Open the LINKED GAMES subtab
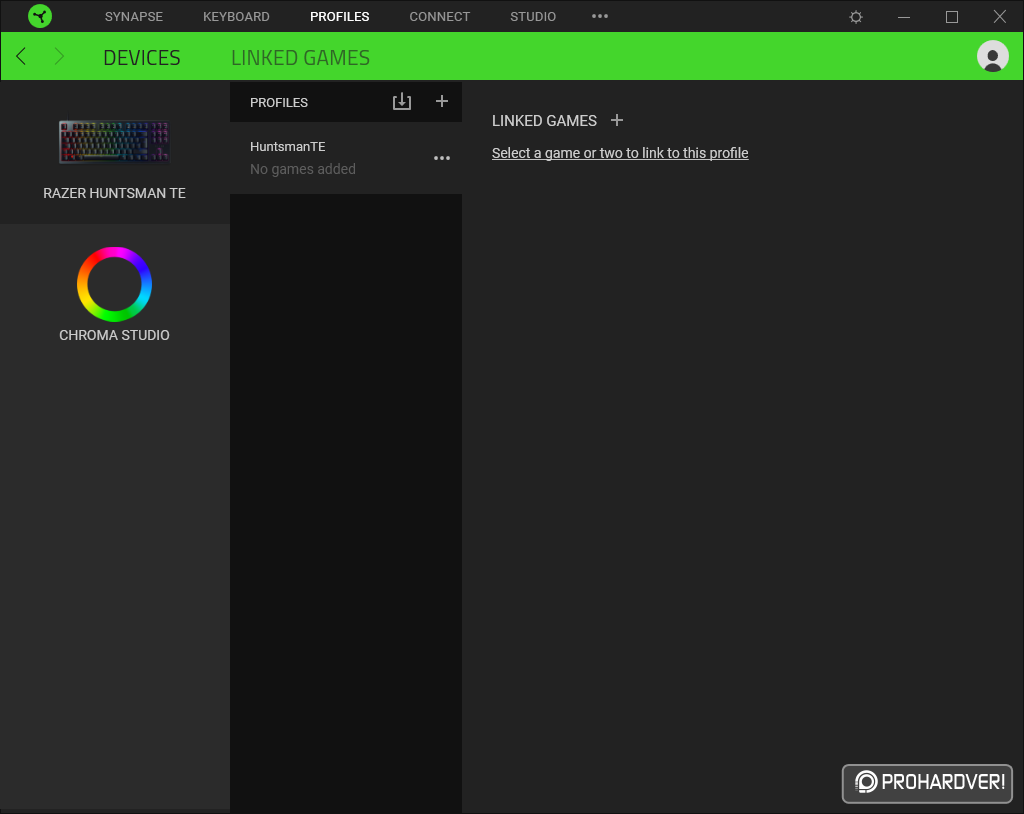The width and height of the screenshot is (1024, 814). coord(300,57)
